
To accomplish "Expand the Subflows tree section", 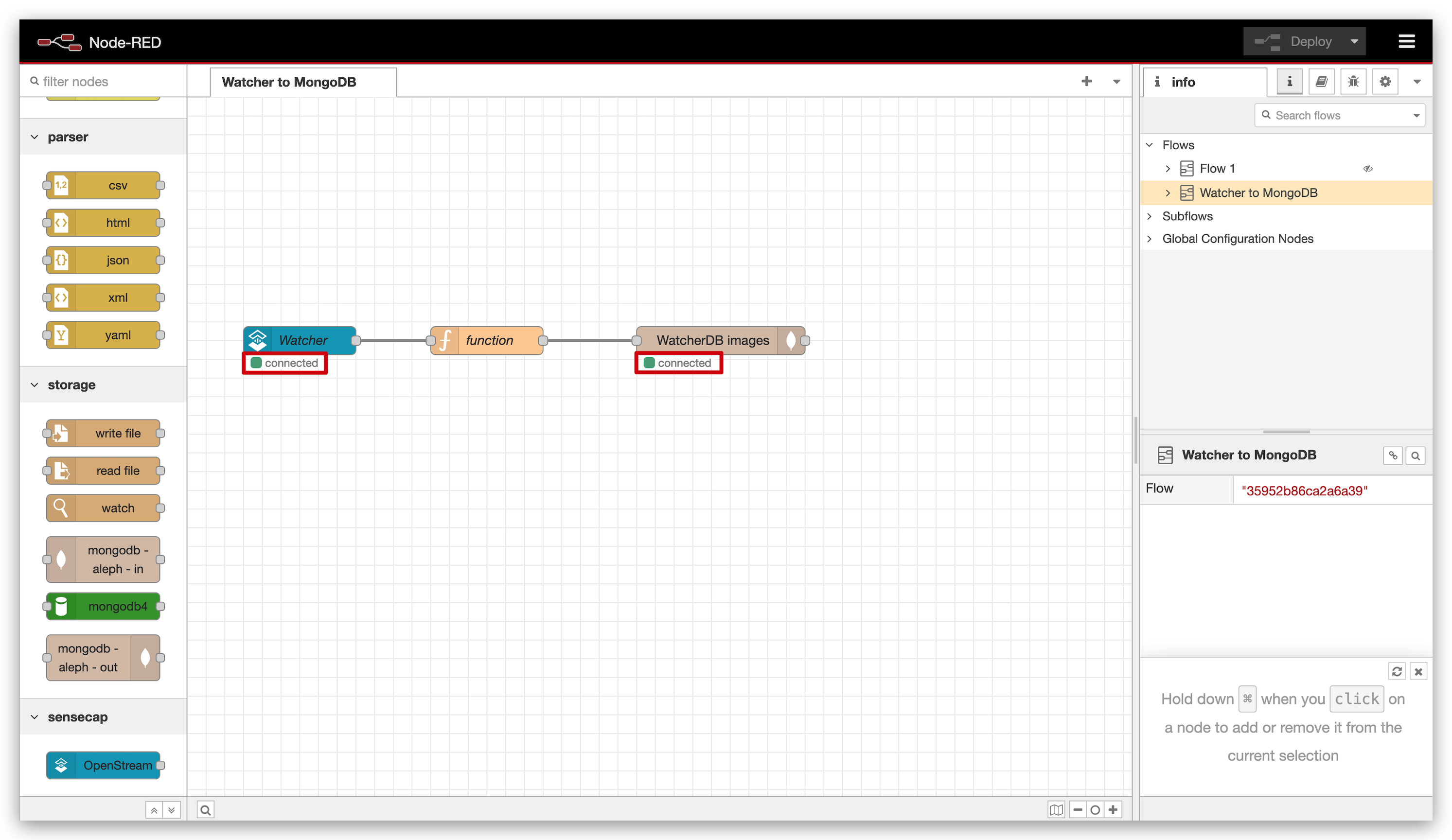I will pyautogui.click(x=1150, y=216).
